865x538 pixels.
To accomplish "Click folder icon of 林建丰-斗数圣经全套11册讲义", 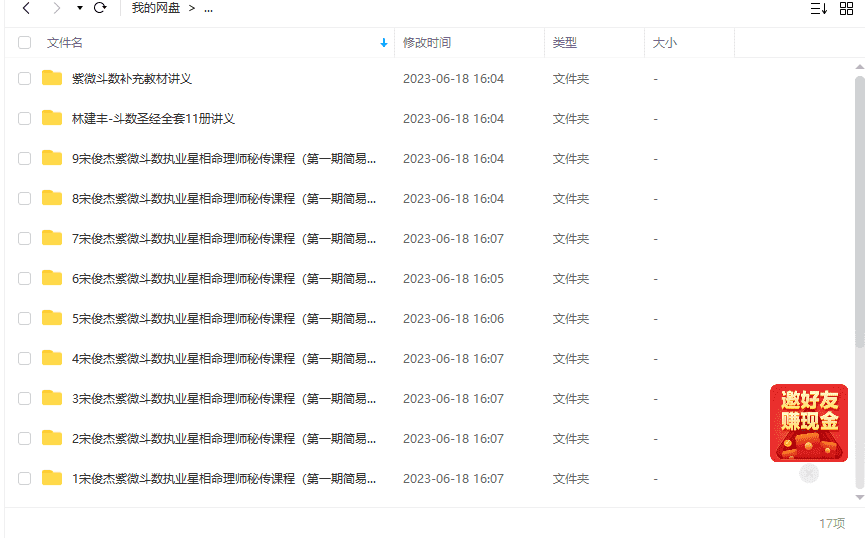I will click(x=52, y=118).
